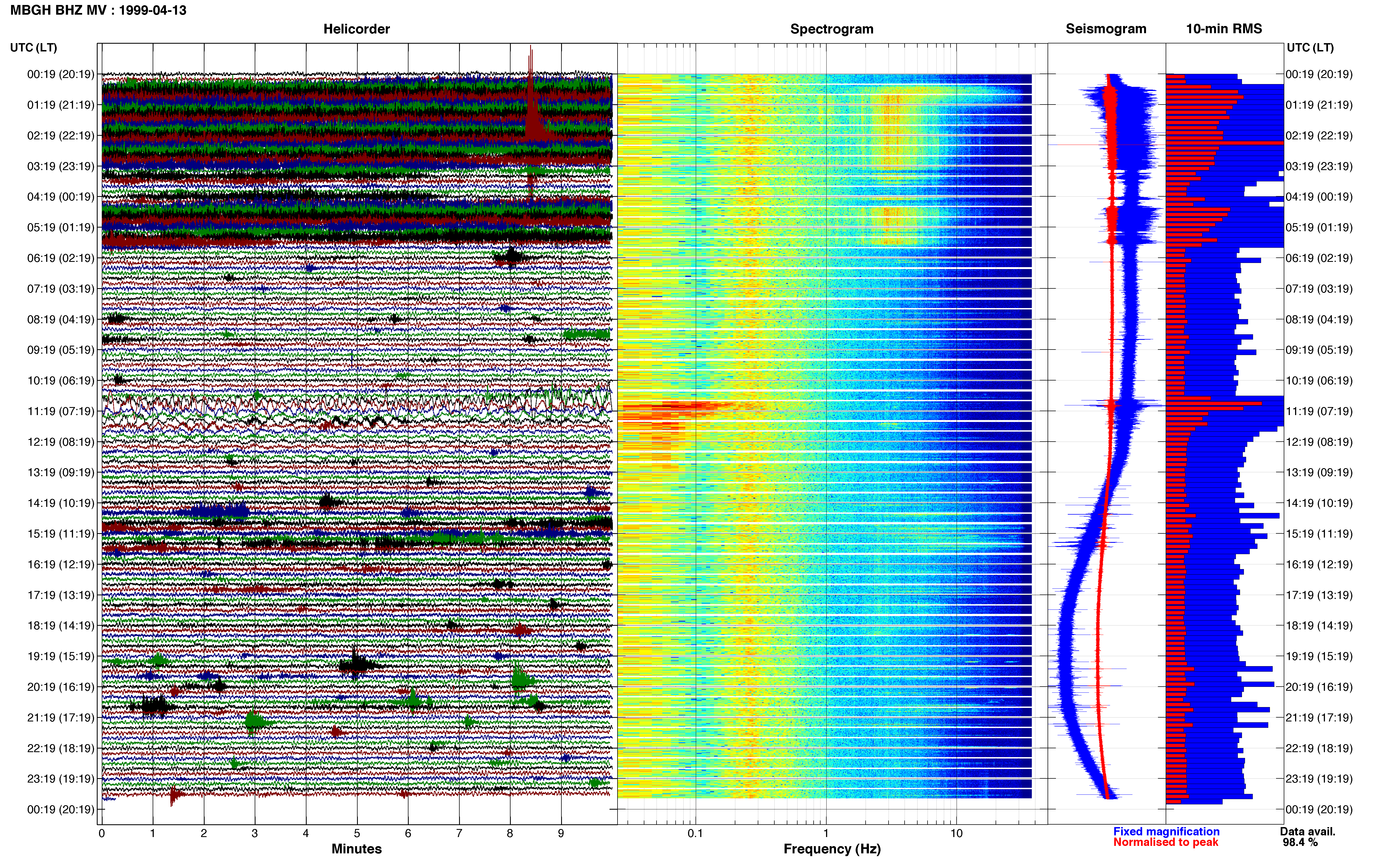The width and height of the screenshot is (1388, 868).
Task: Select the 10-min RMS panel heading
Action: pos(1224,29)
